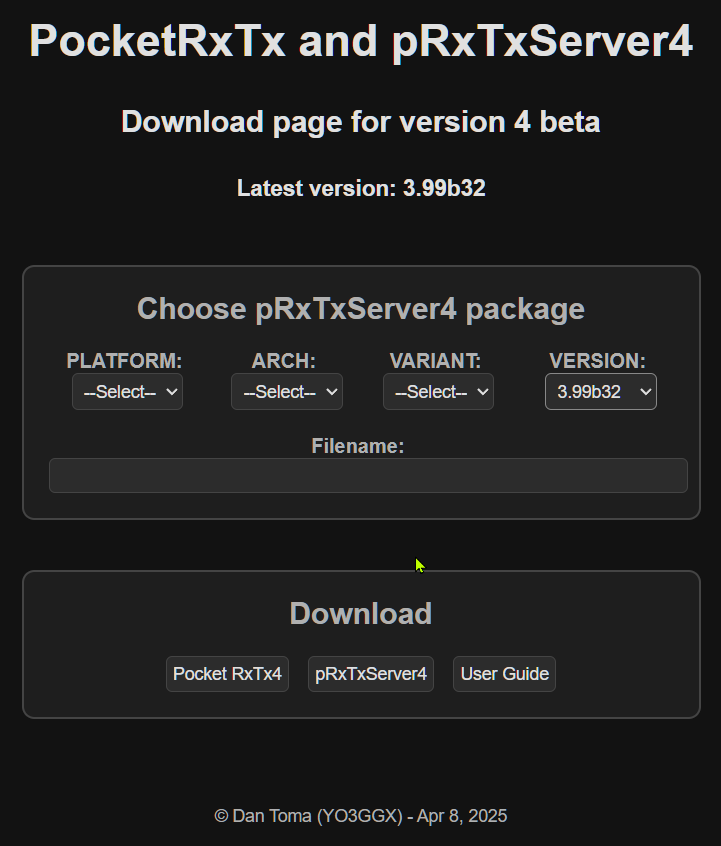Image resolution: width=721 pixels, height=846 pixels.
Task: Click the VARIANT field label
Action: [435, 361]
